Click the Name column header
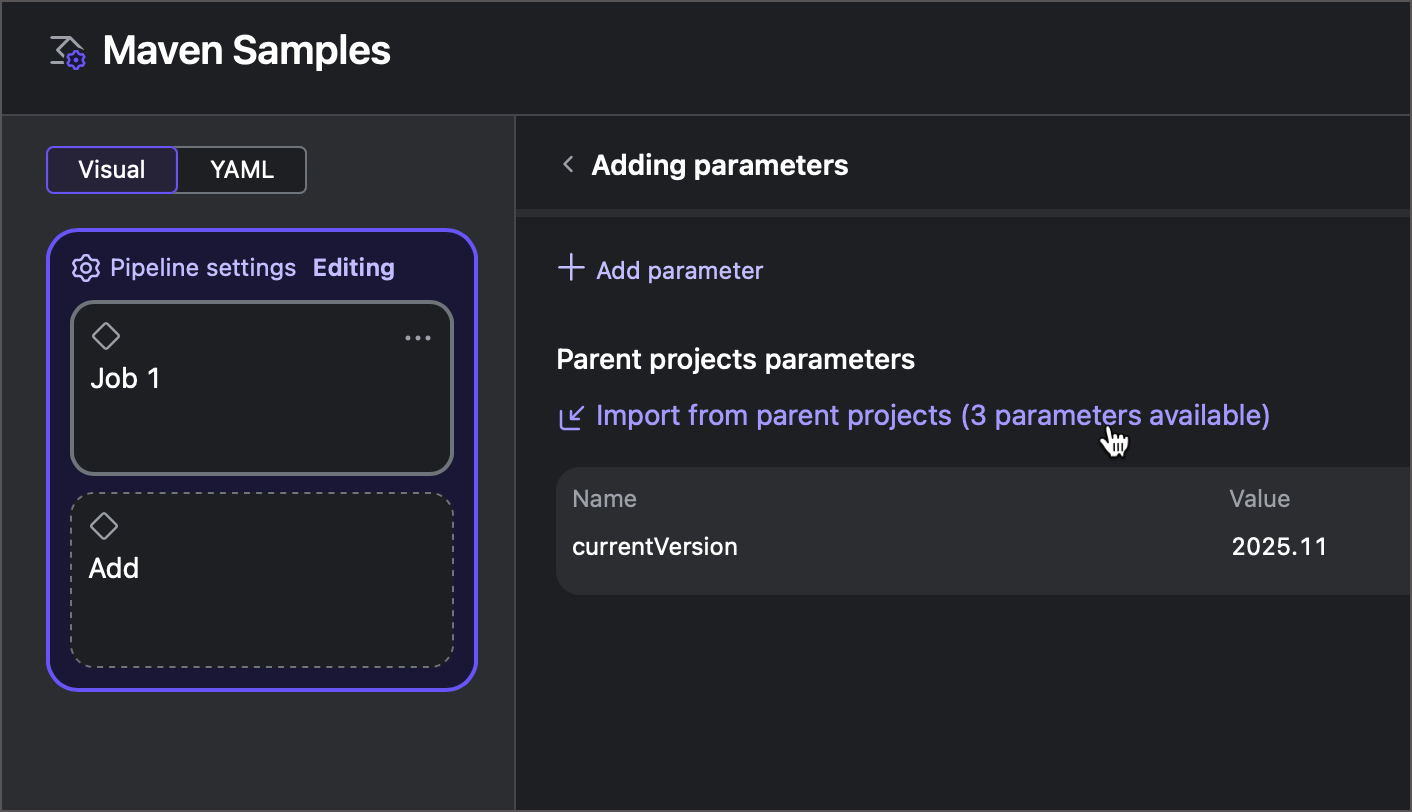The image size is (1412, 812). [x=604, y=498]
